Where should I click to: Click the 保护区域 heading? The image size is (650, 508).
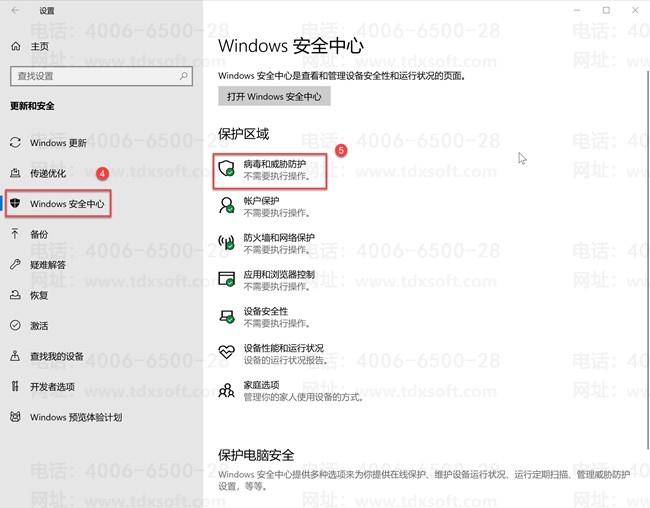tap(244, 134)
